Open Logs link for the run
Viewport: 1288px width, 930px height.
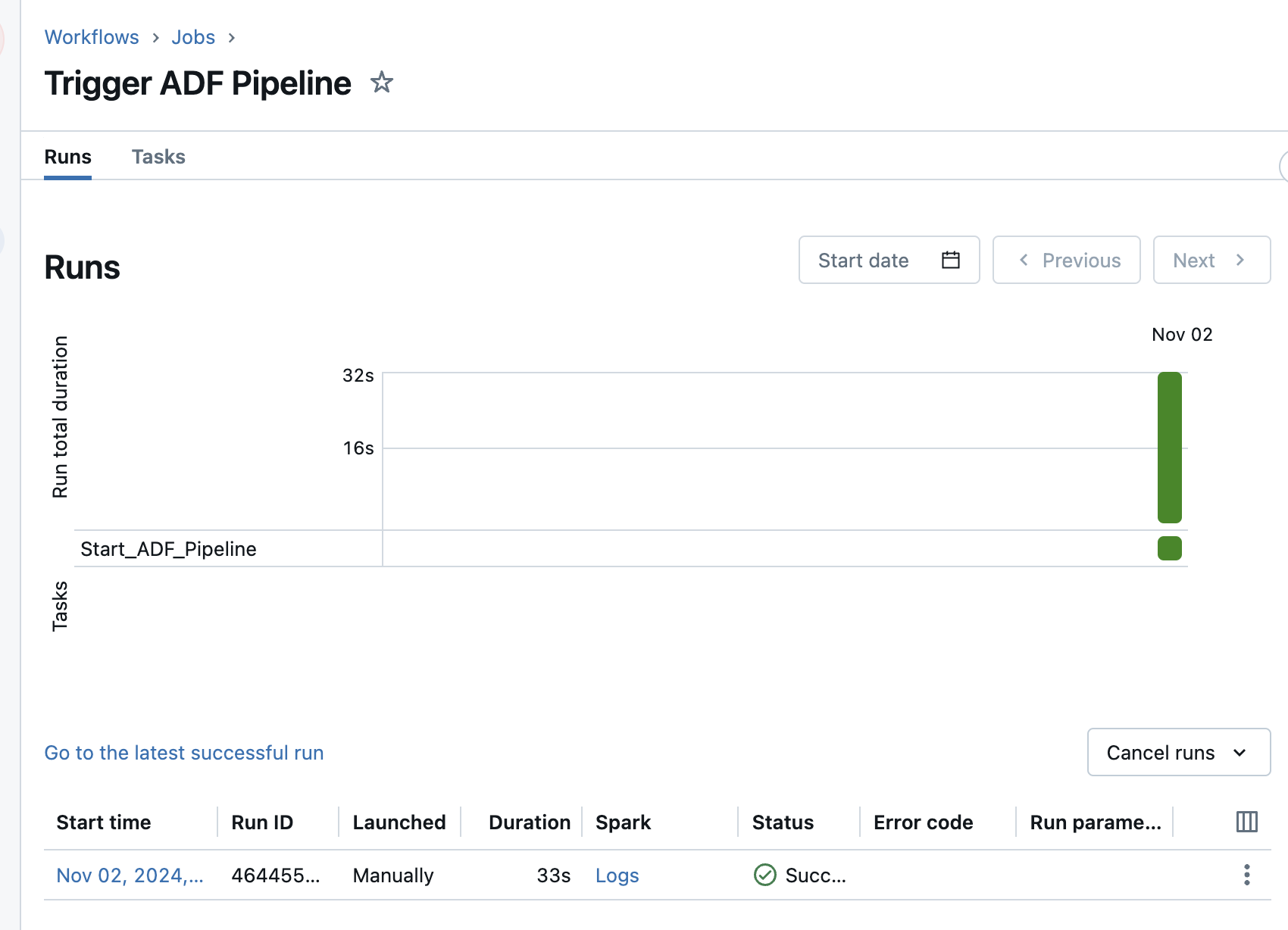(x=617, y=875)
